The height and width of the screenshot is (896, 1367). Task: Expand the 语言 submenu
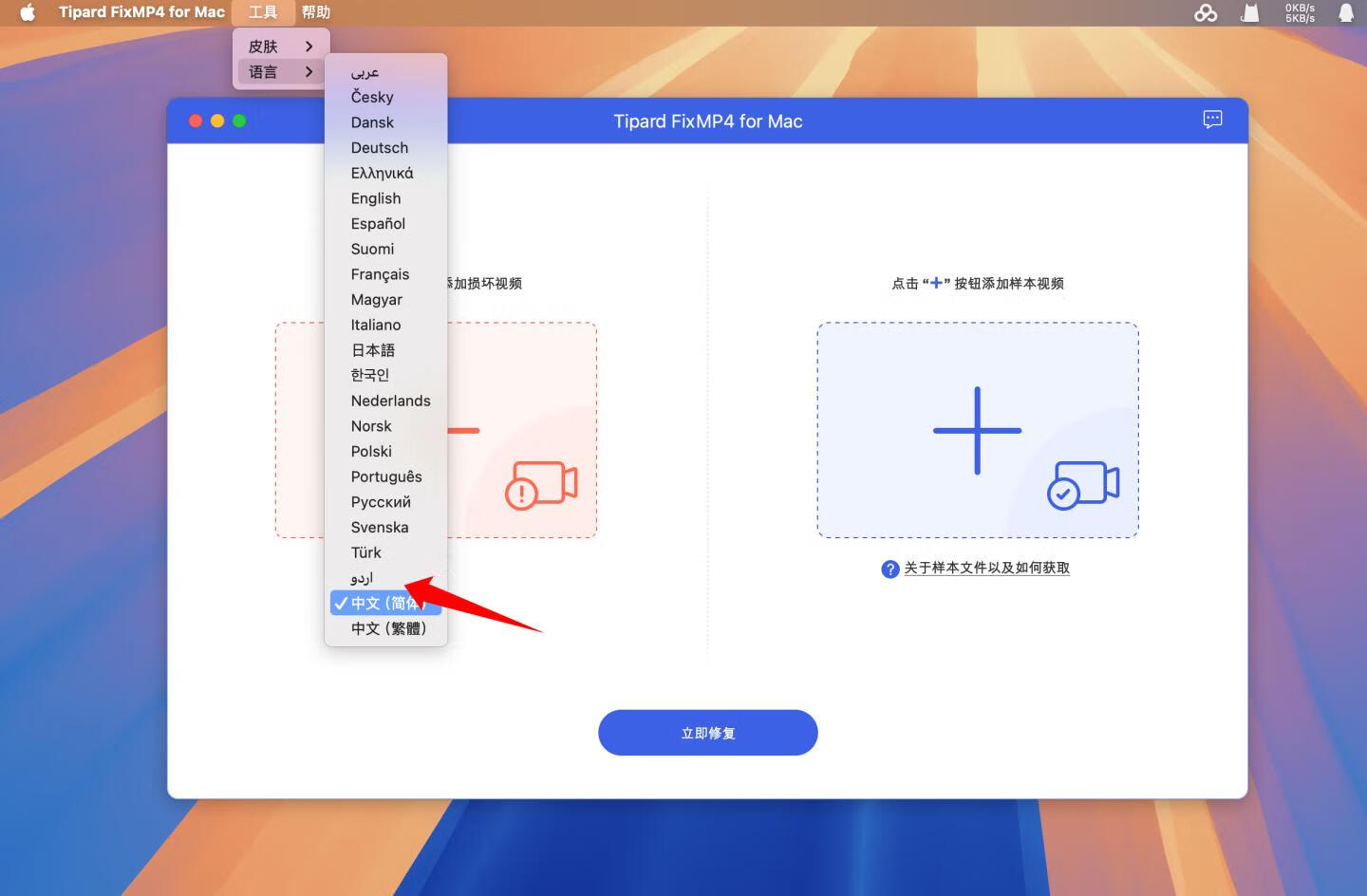pos(281,72)
